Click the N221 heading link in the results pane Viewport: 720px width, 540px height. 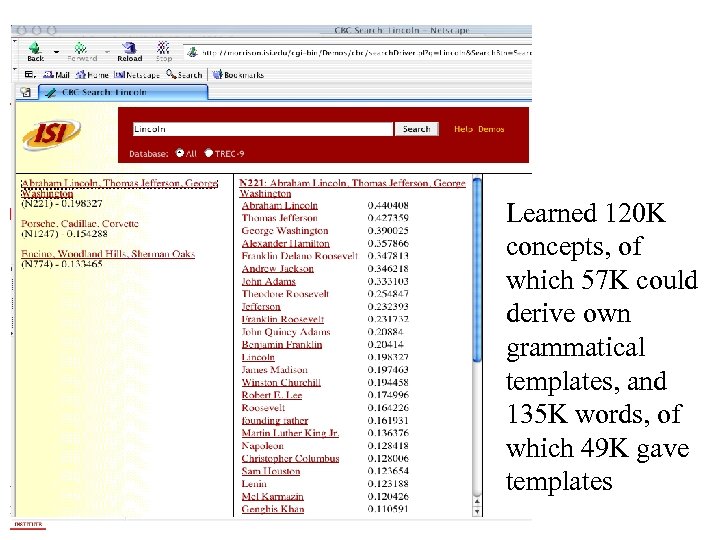tap(352, 188)
